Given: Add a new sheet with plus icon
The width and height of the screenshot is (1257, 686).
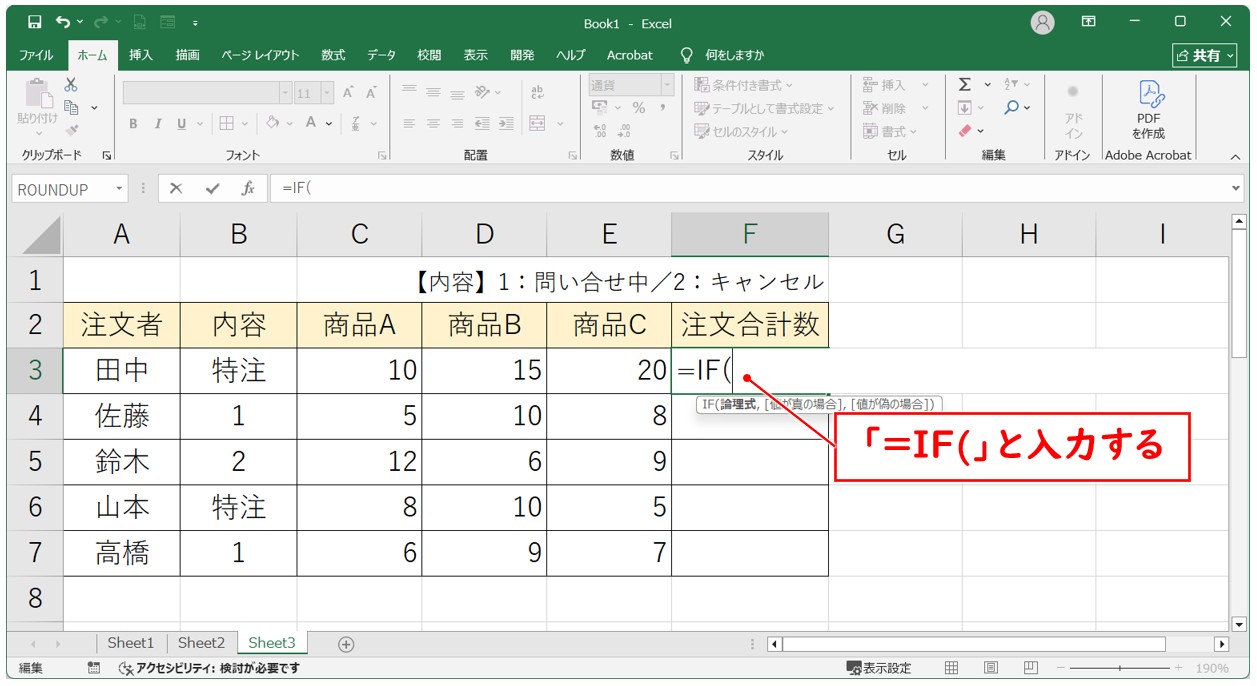Looking at the screenshot, I should pos(346,644).
